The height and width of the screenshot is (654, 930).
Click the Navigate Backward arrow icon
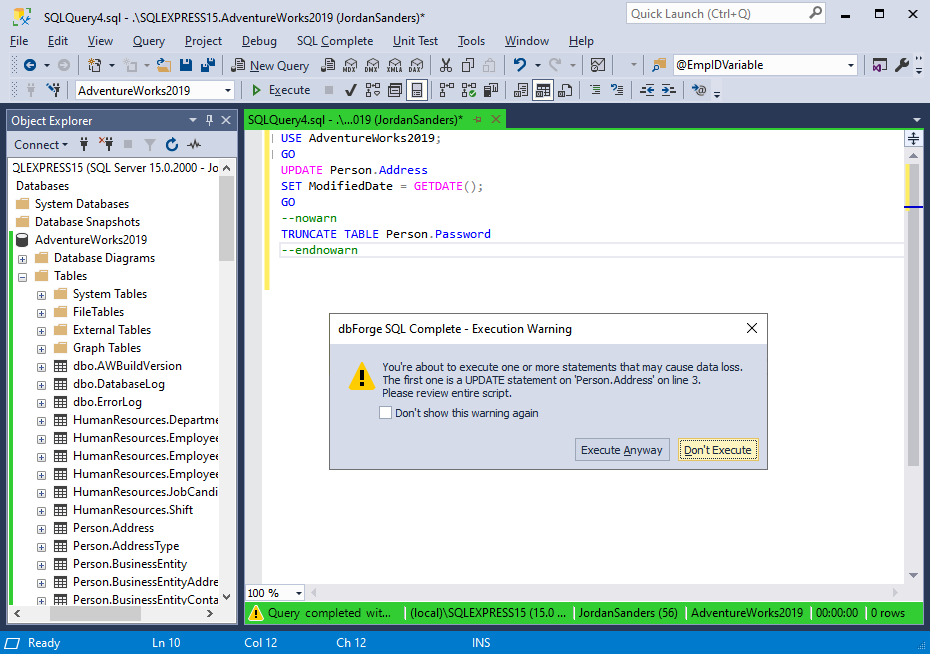pyautogui.click(x=30, y=65)
